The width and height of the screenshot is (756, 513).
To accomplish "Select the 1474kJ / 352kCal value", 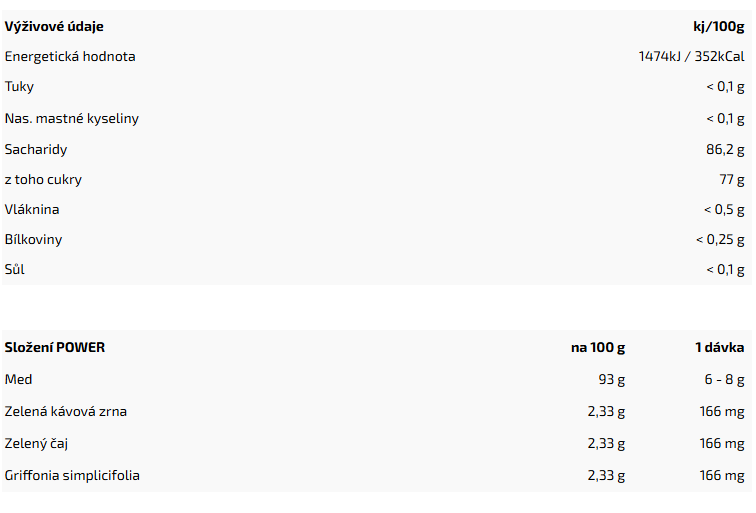I will [691, 56].
